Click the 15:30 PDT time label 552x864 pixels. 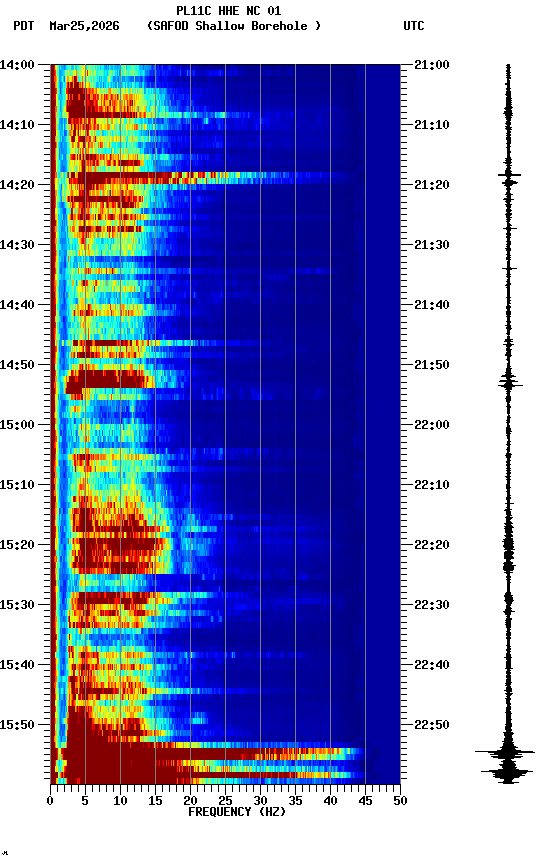coord(17,605)
